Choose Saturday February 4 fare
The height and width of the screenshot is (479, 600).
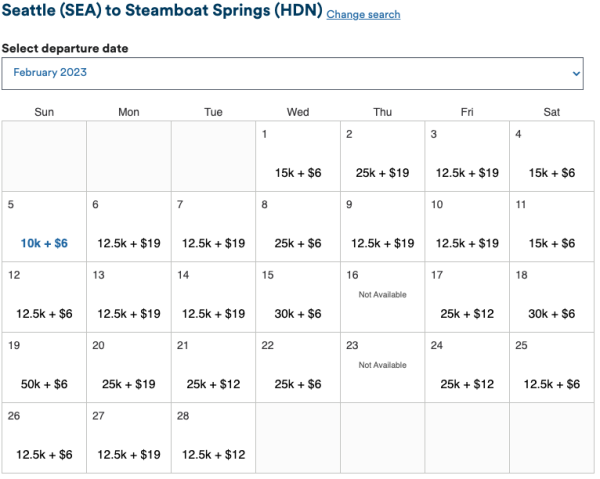point(551,173)
